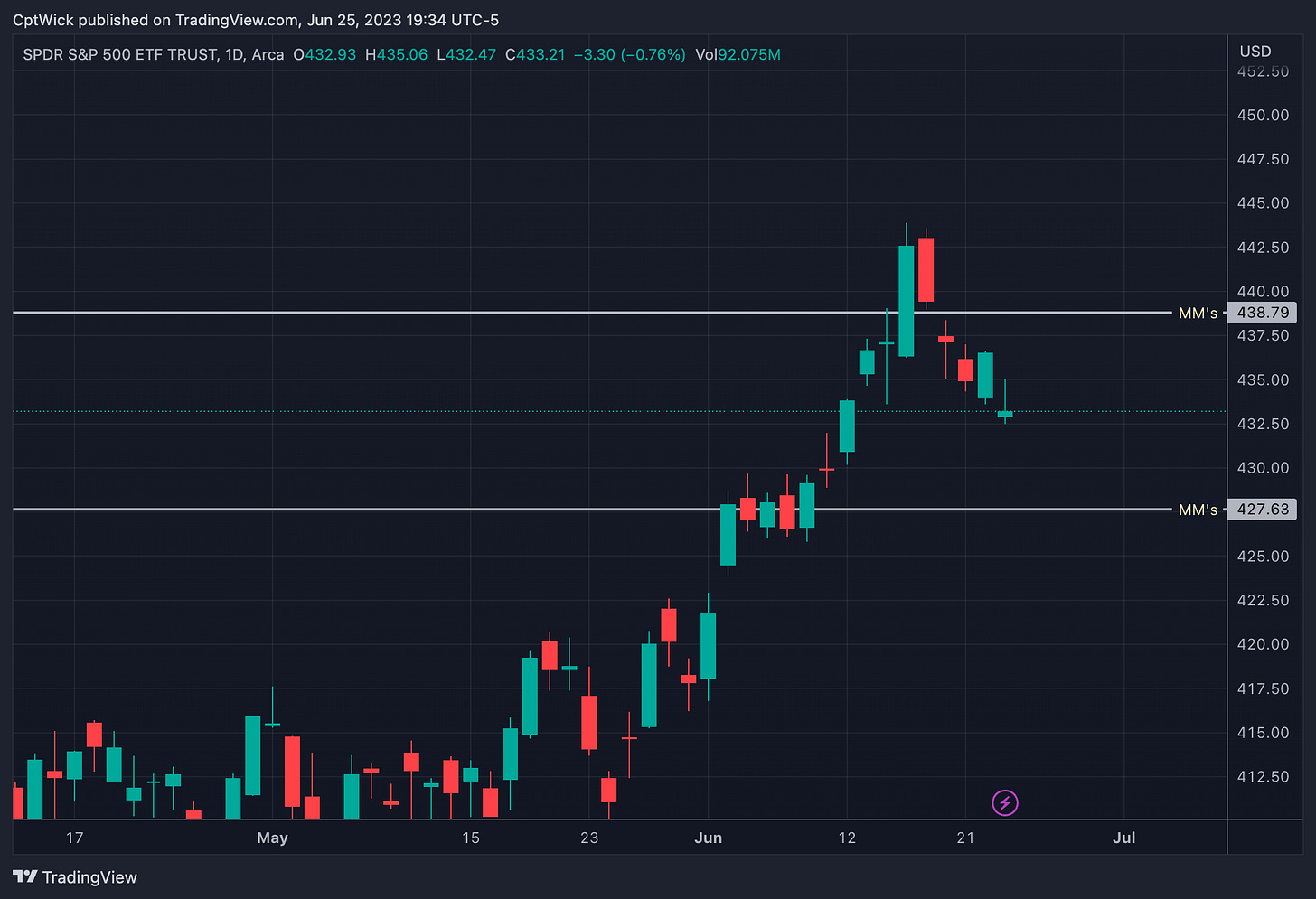Click the volume reading Vol92.075M
1316x899 pixels.
click(x=738, y=54)
